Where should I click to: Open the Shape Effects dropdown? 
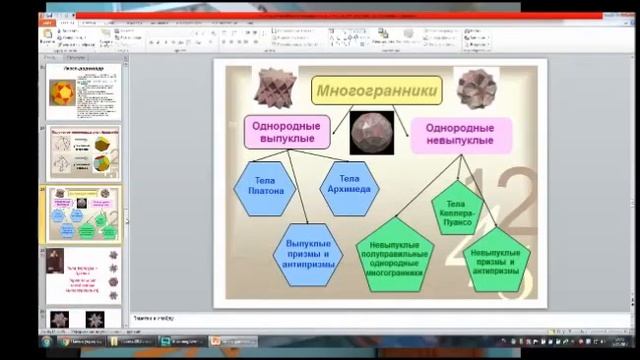440,44
